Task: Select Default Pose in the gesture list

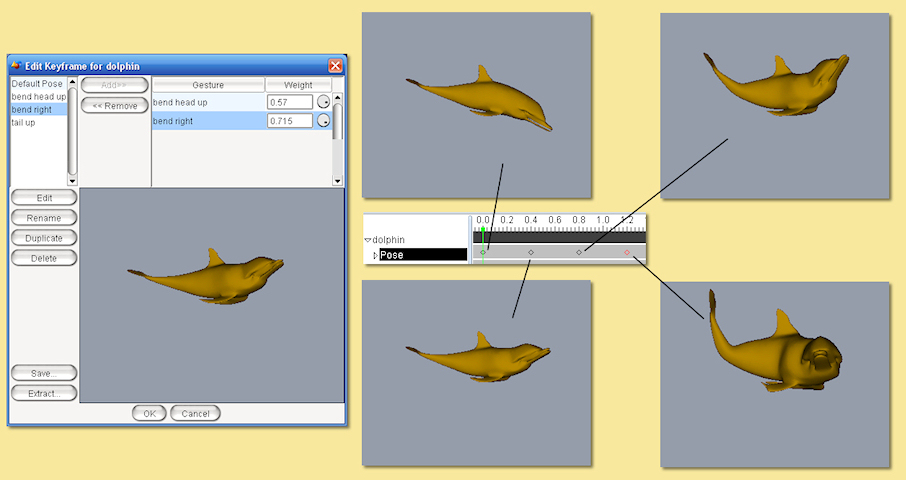Action: [37, 84]
